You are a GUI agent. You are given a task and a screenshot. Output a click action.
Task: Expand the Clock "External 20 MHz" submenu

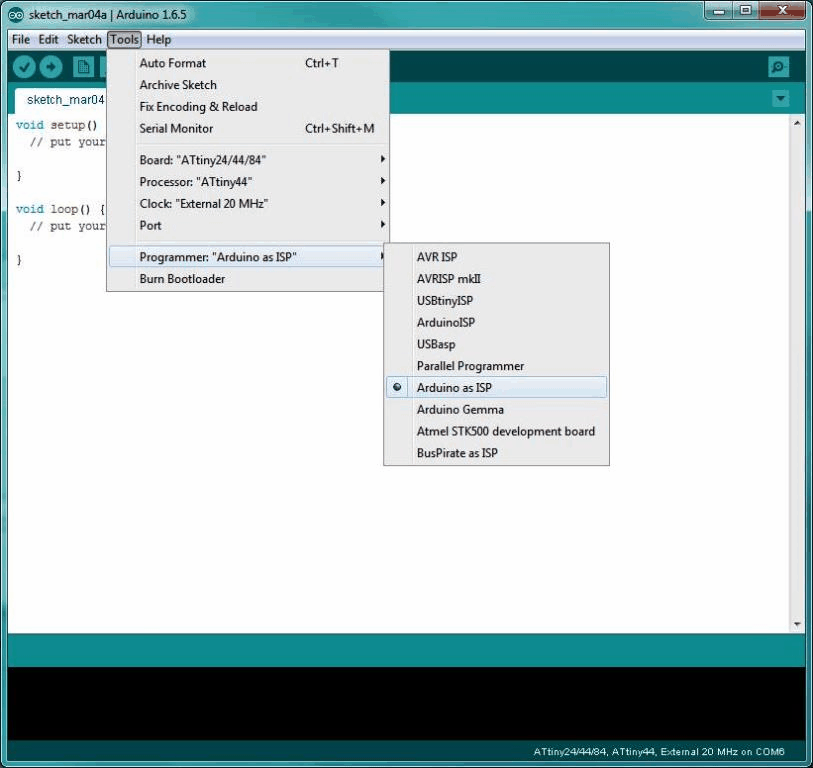tap(248, 203)
